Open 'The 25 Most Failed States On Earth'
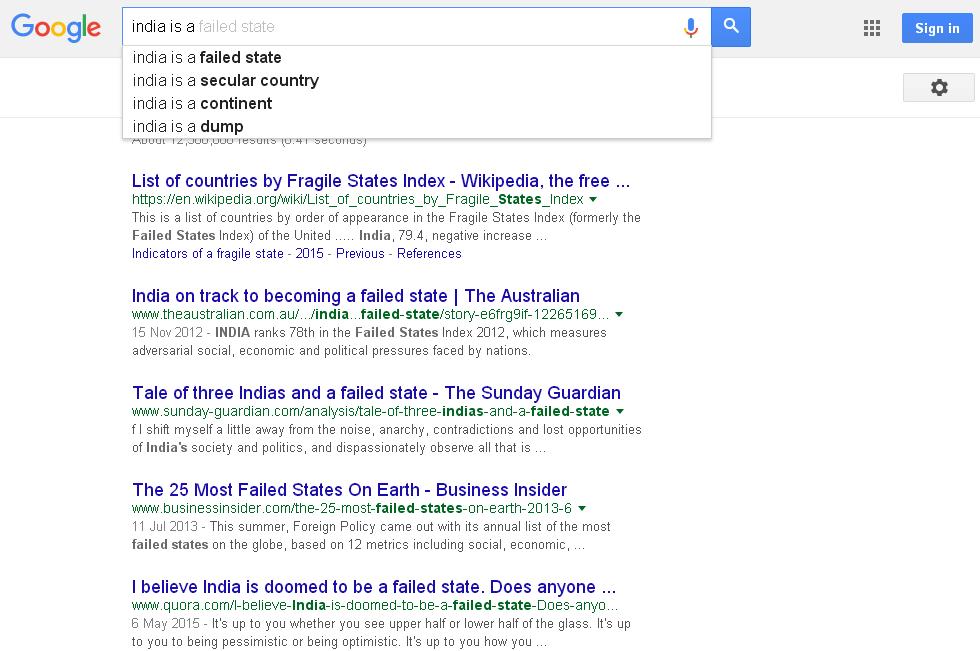The image size is (980, 651). click(x=349, y=490)
